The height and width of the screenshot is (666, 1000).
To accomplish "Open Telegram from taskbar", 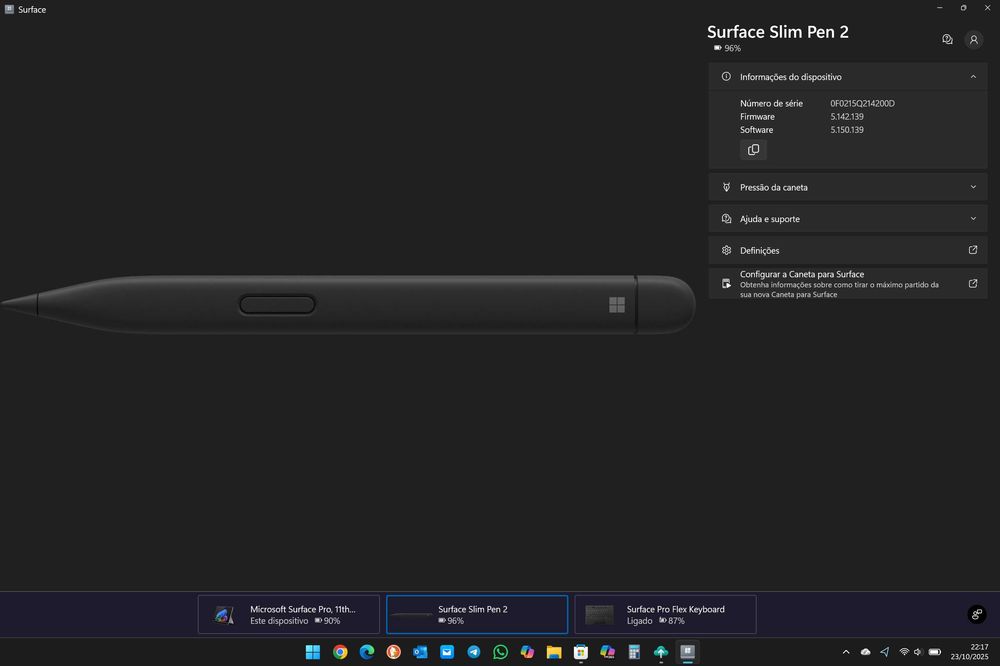I will coord(474,652).
